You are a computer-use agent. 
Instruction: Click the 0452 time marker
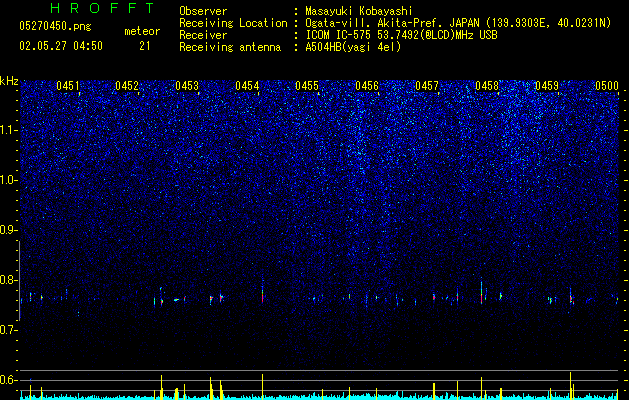127,86
